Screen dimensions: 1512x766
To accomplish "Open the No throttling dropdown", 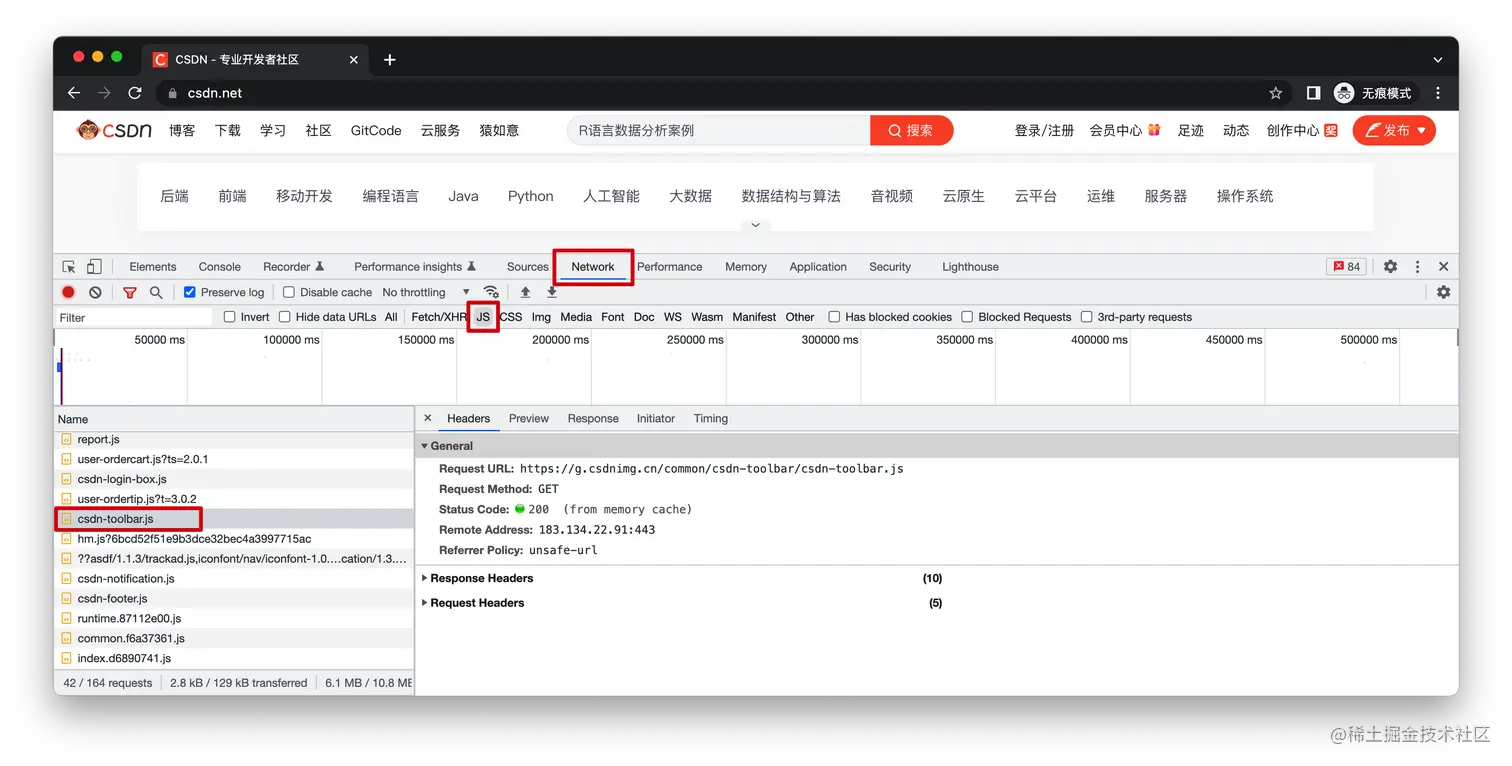I will (x=426, y=292).
